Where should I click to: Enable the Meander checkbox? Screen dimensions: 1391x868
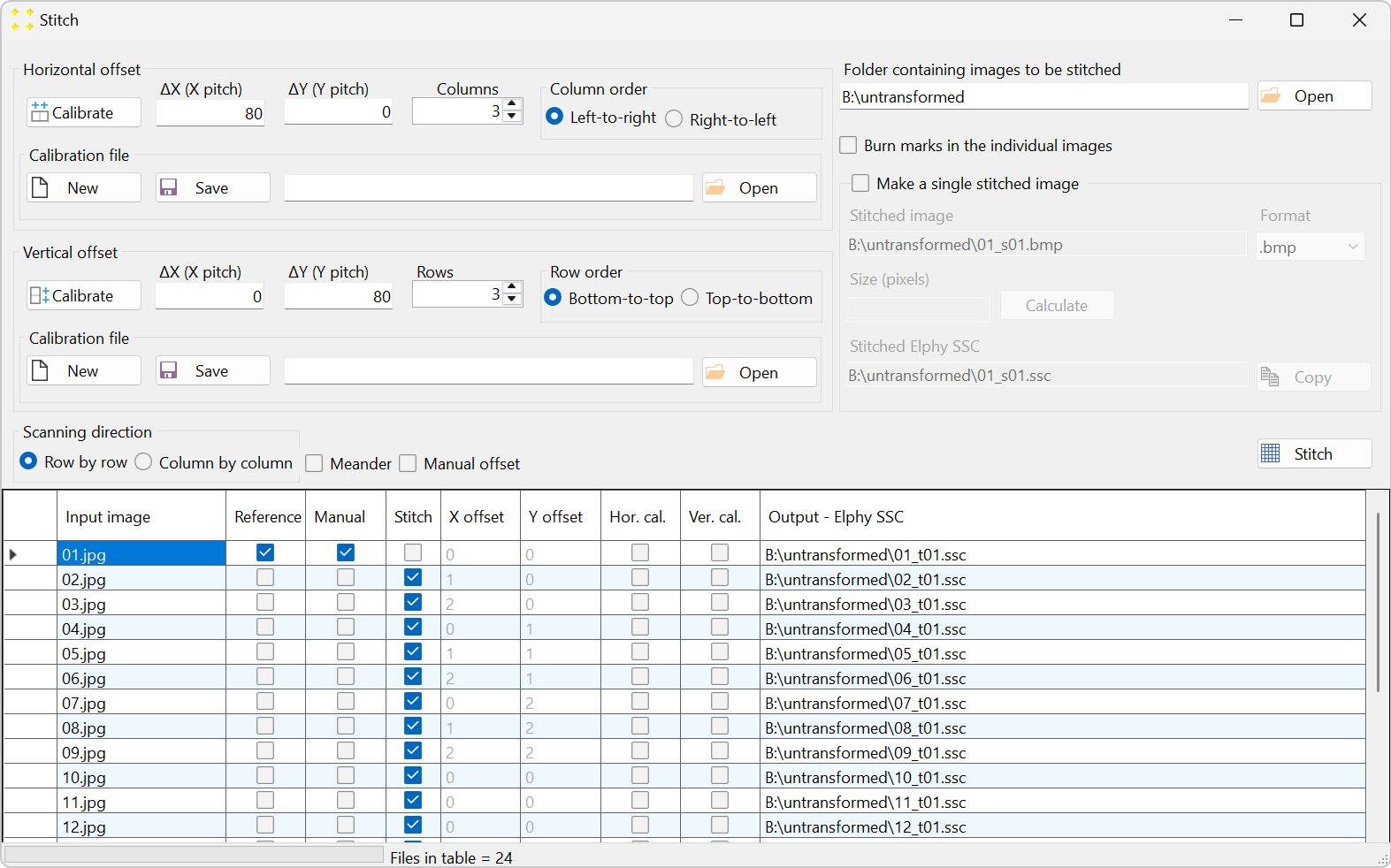(314, 463)
